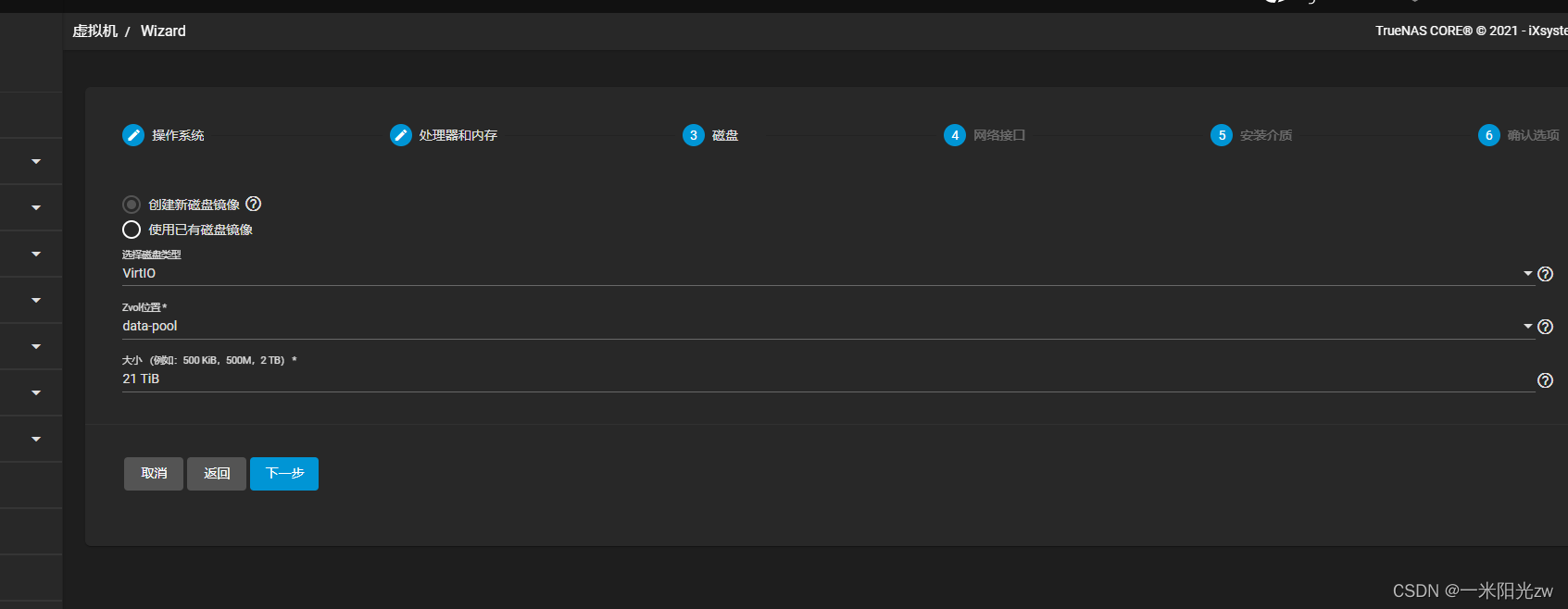Select 创建新磁盘镜像 radio button
The image size is (1568, 609).
132,205
